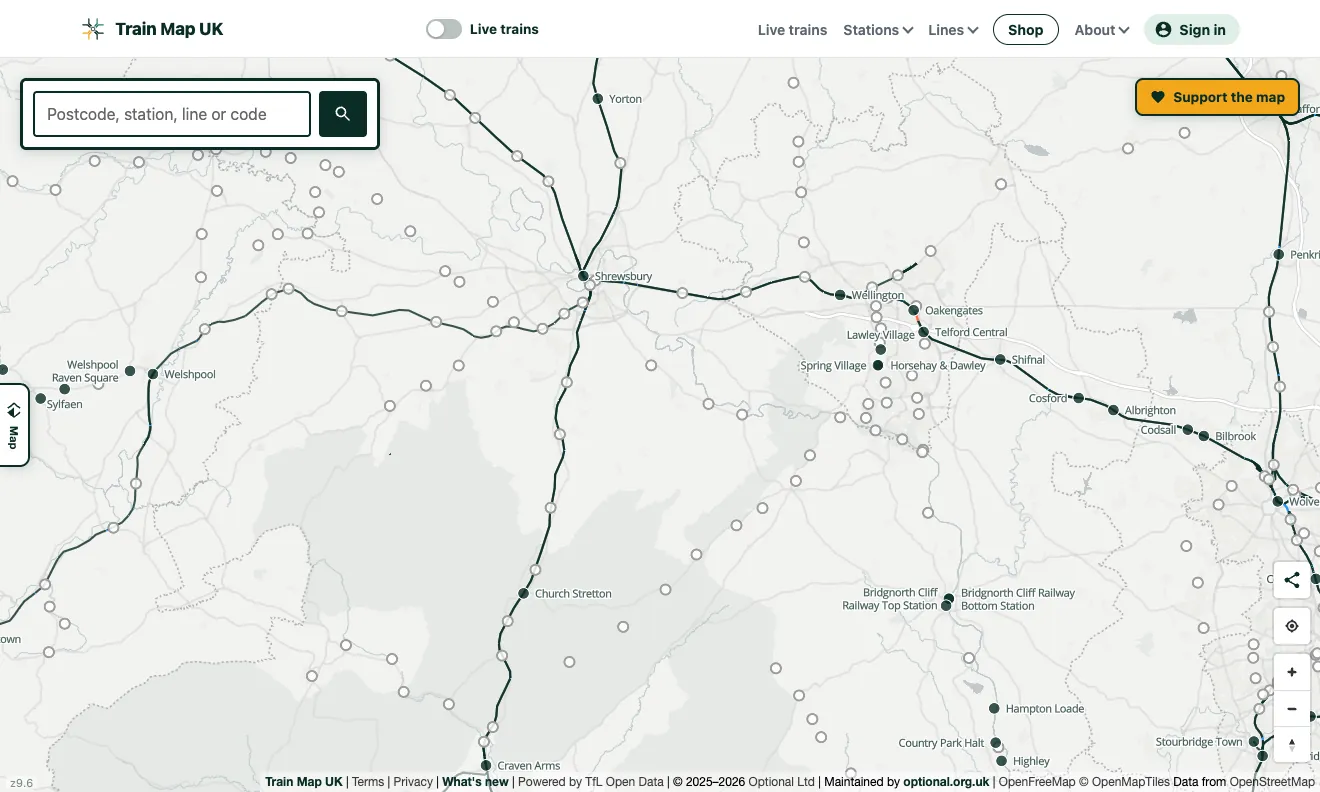Expand the Lines dropdown menu
The height and width of the screenshot is (792, 1320).
(x=953, y=30)
